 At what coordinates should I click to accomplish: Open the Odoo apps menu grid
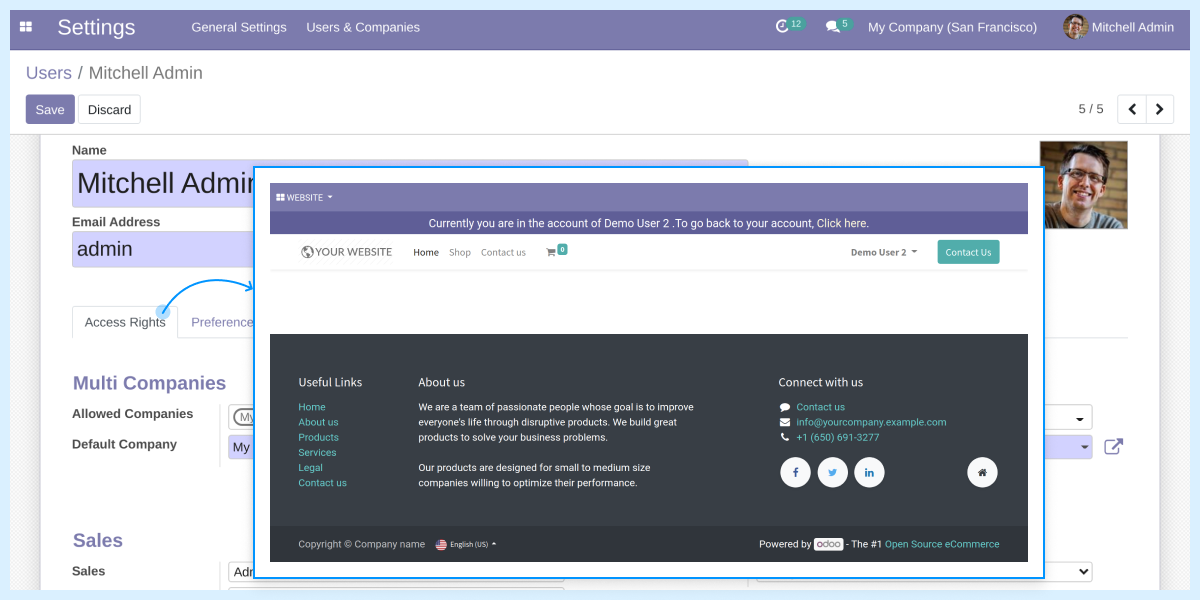click(25, 27)
